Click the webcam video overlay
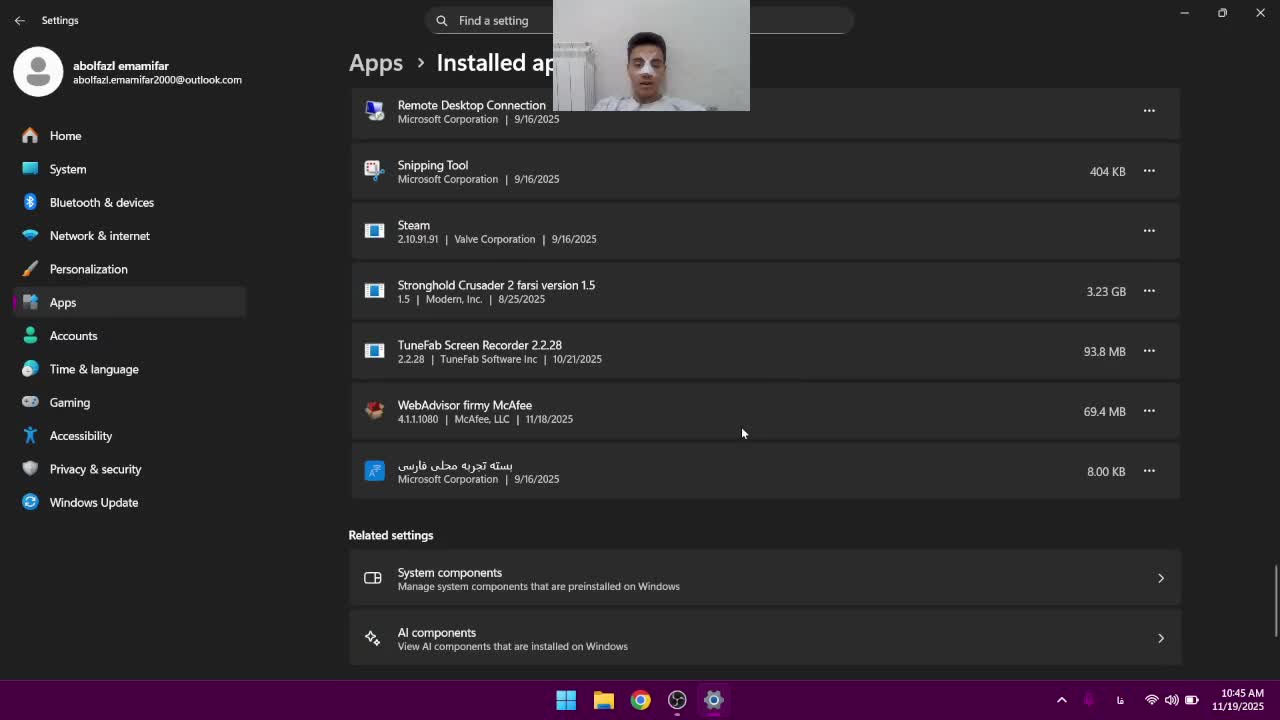 coord(651,55)
